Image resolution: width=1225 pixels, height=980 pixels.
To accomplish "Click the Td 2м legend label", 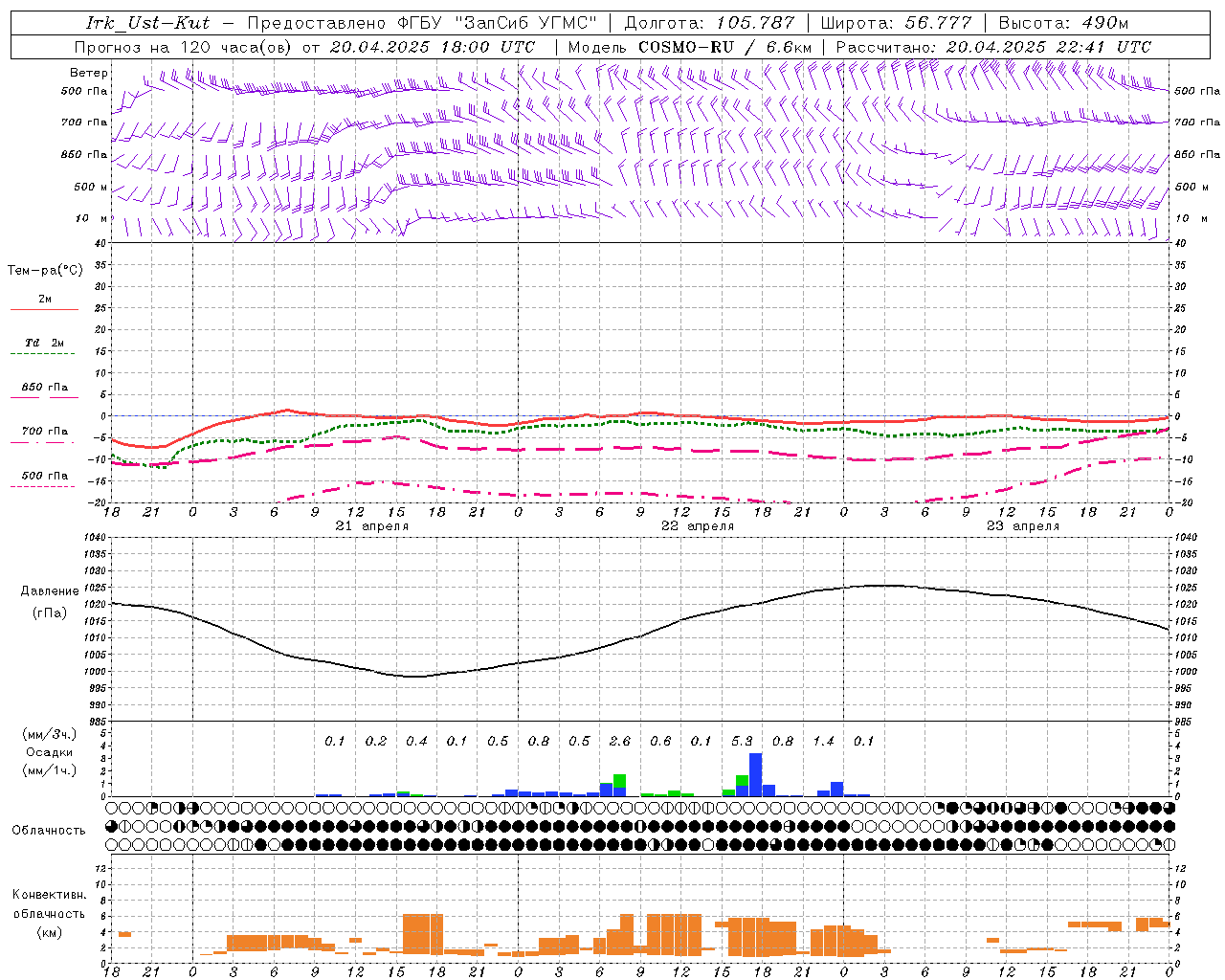I will (45, 343).
